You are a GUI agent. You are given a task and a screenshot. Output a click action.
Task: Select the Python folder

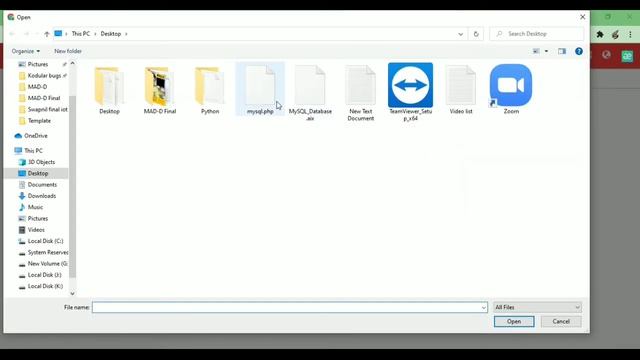pos(210,90)
